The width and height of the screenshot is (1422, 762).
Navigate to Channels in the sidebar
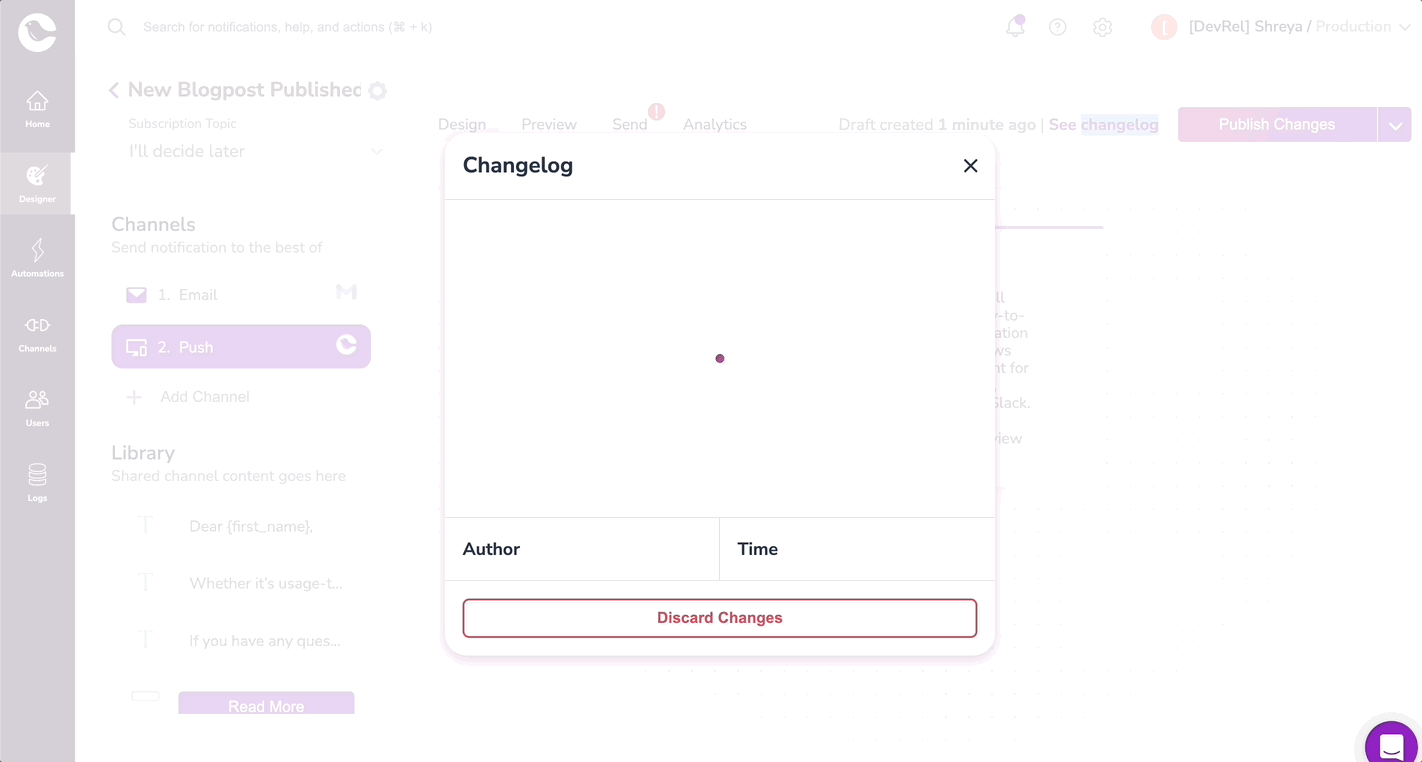(x=37, y=332)
